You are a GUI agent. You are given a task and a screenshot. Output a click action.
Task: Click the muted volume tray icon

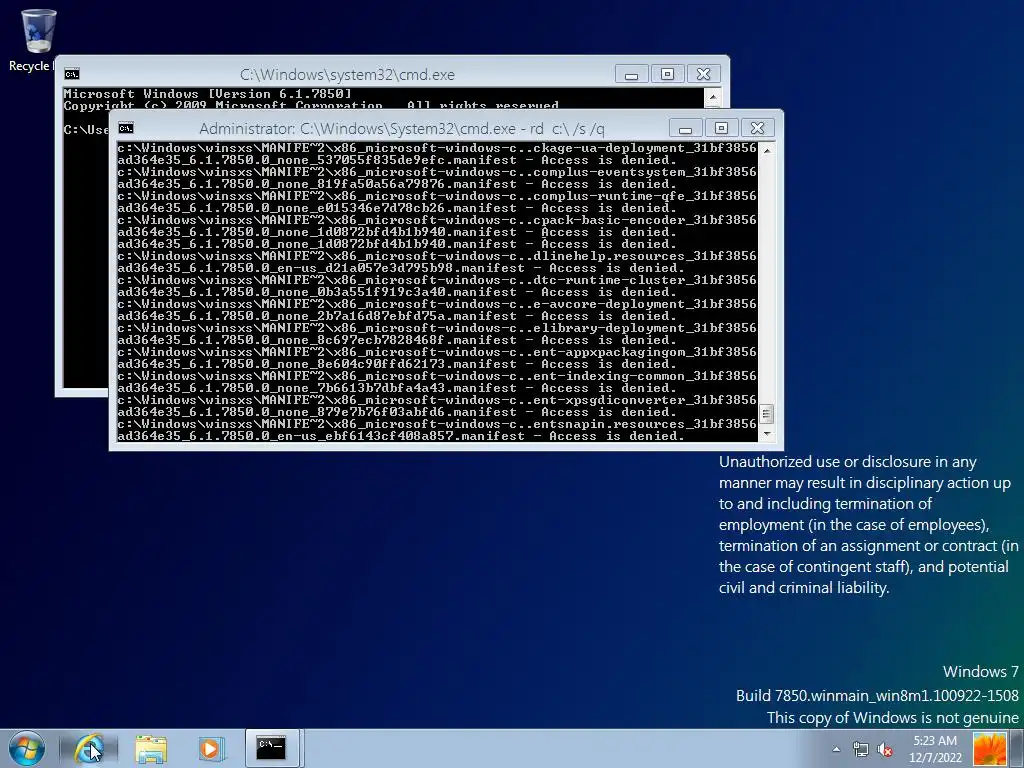(885, 749)
